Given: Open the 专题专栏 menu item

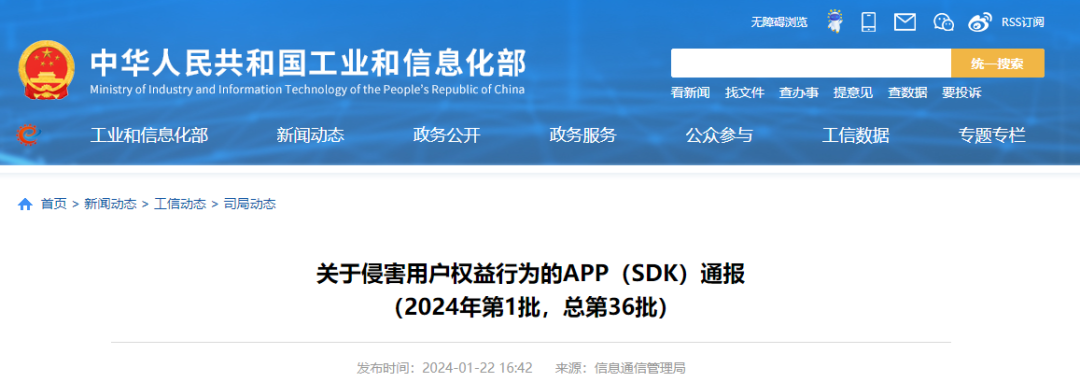Looking at the screenshot, I should tap(992, 136).
